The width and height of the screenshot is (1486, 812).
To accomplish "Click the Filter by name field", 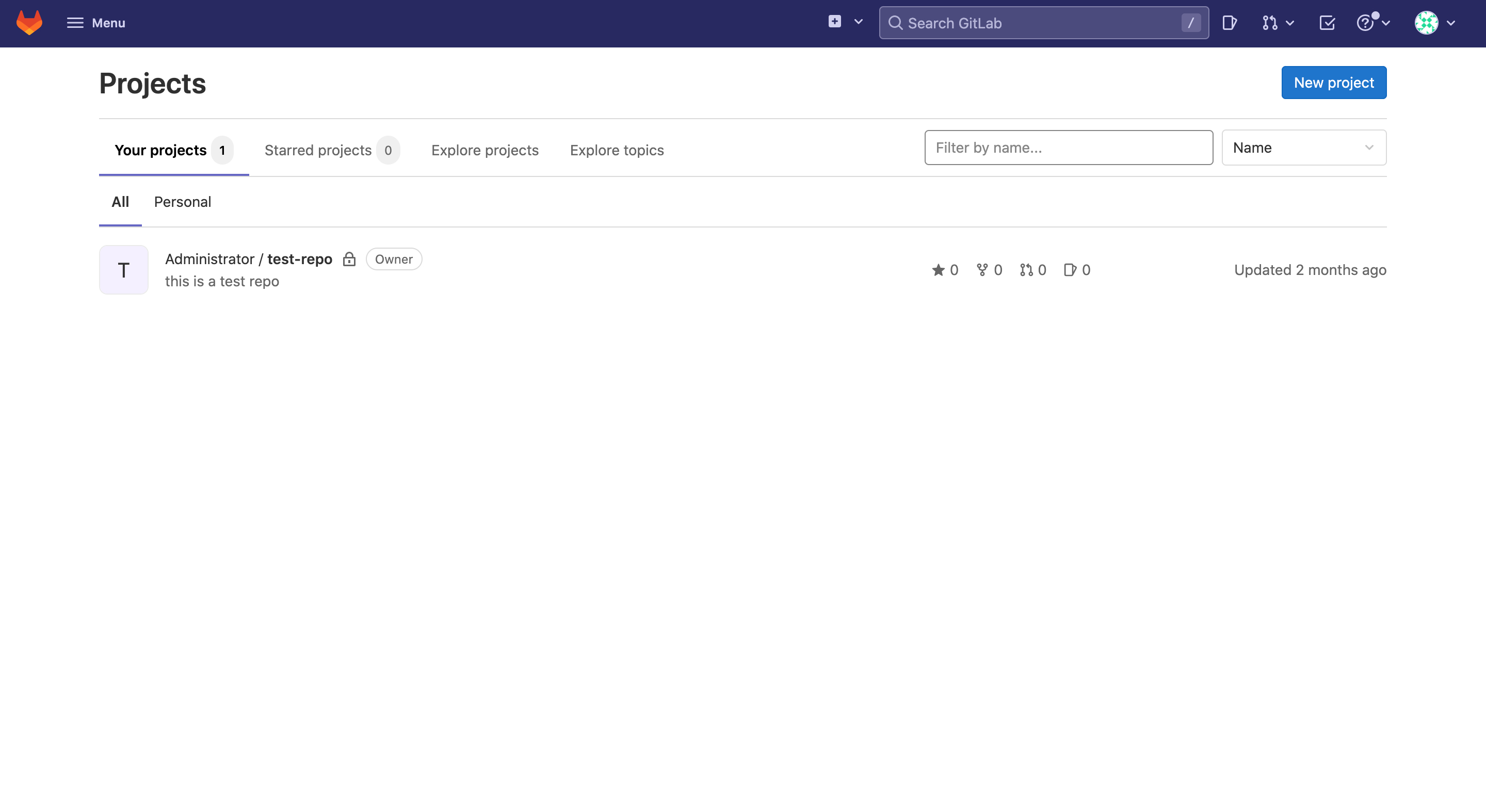I will pyautogui.click(x=1069, y=148).
